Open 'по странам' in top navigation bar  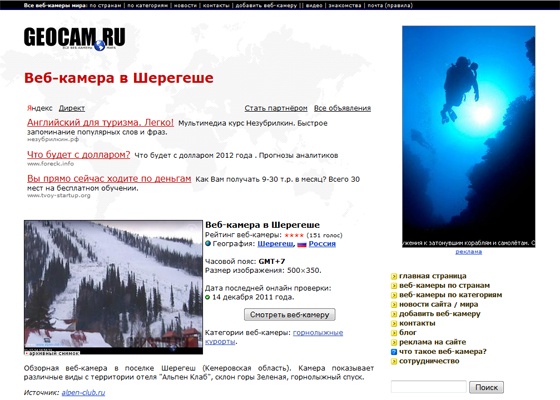point(105,5)
